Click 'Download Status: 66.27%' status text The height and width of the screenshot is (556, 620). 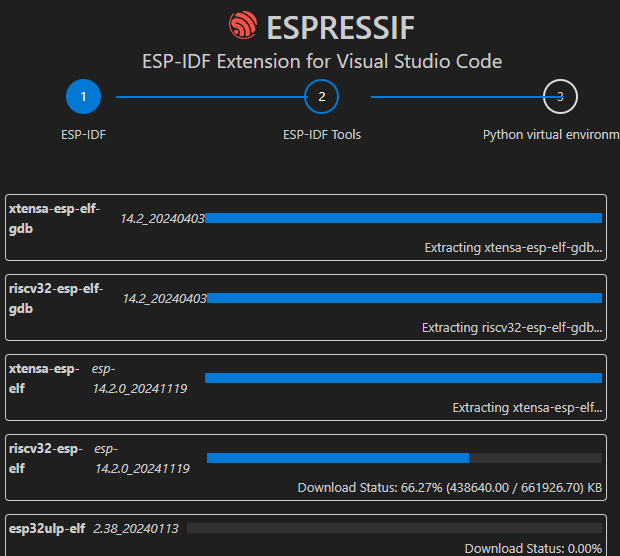pos(450,488)
